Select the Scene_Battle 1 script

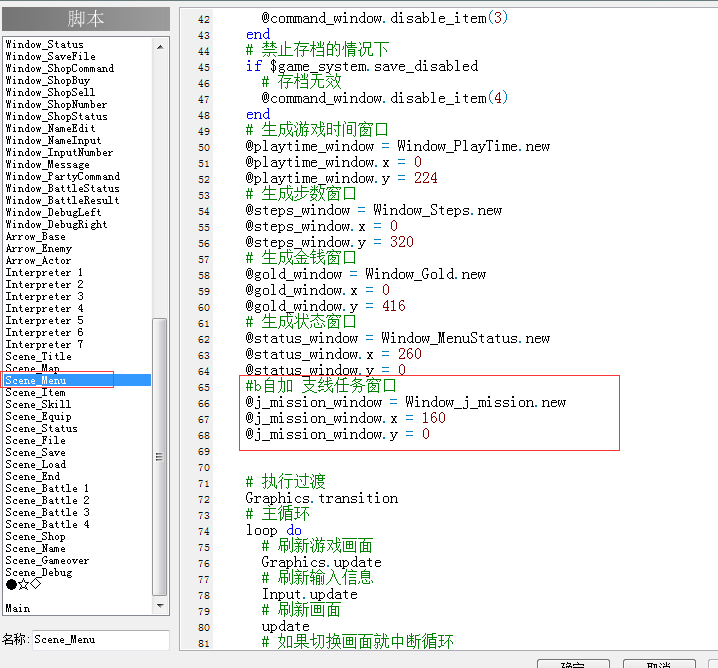click(x=47, y=489)
